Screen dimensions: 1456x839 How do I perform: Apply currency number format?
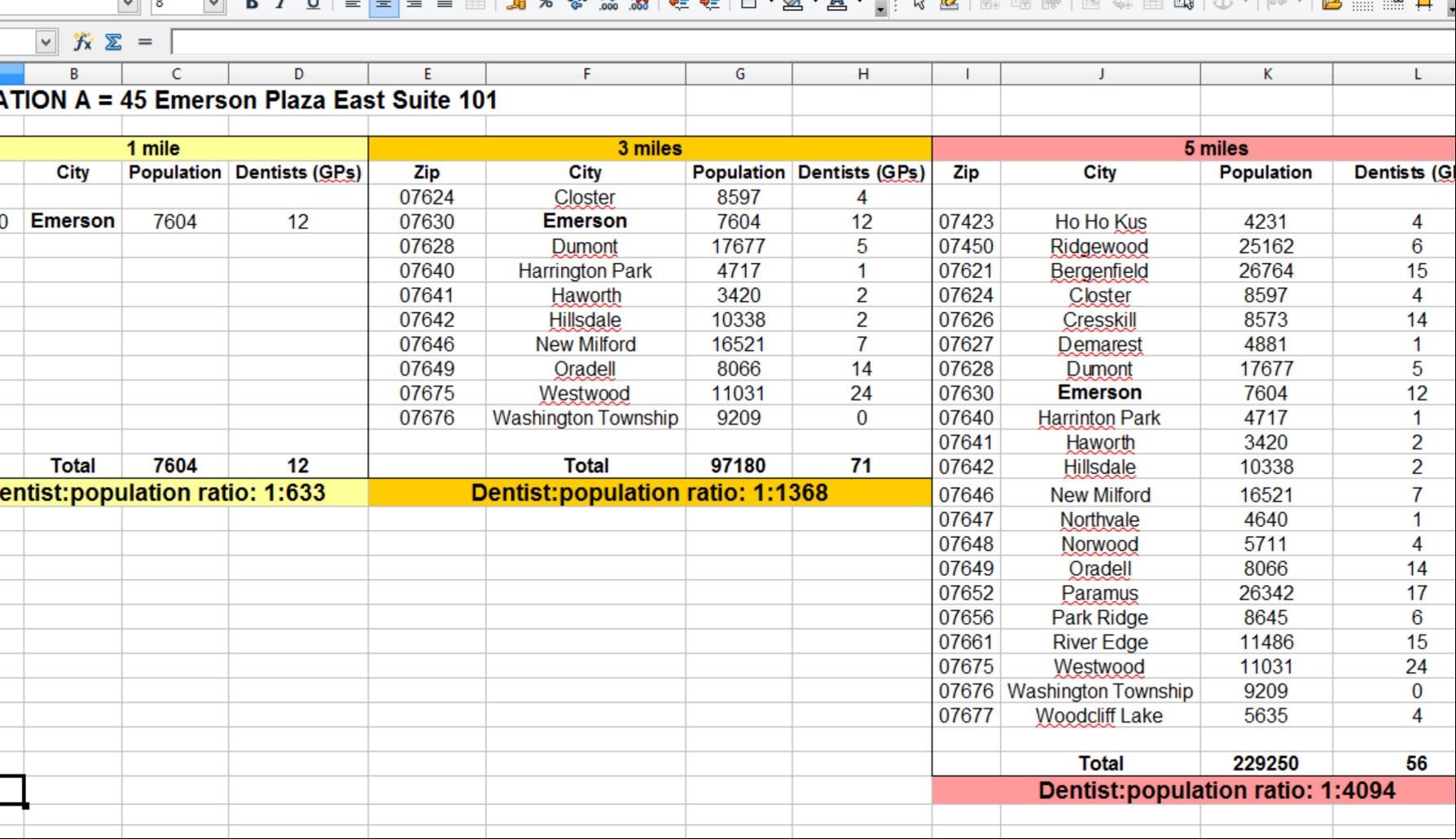click(x=515, y=5)
